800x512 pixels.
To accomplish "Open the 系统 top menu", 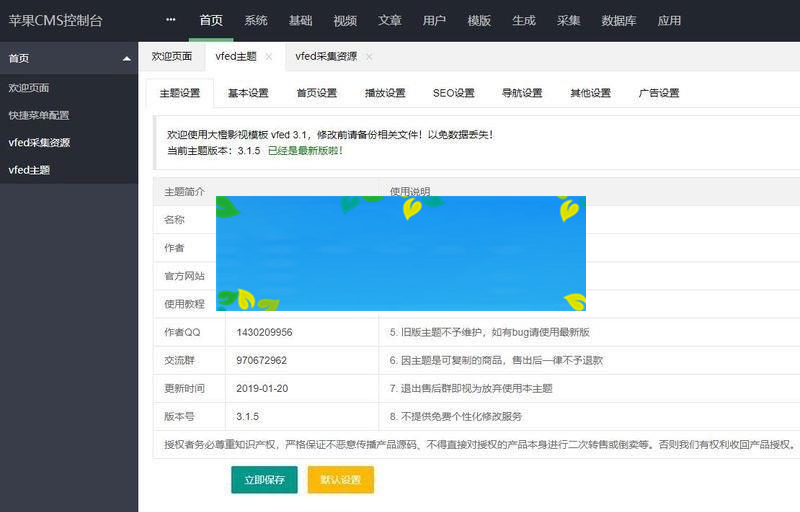I will [x=256, y=20].
